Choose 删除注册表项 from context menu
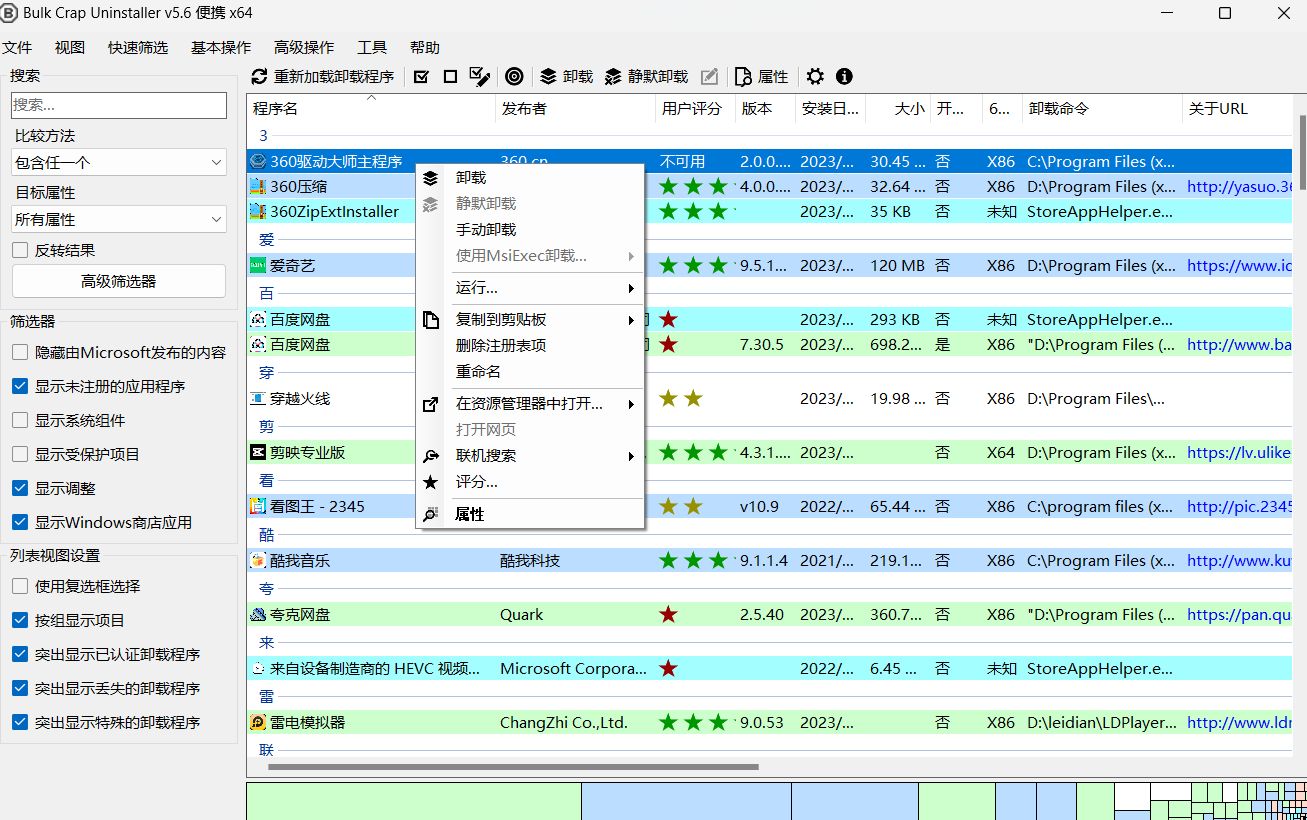This screenshot has height=820, width=1307. [530, 345]
